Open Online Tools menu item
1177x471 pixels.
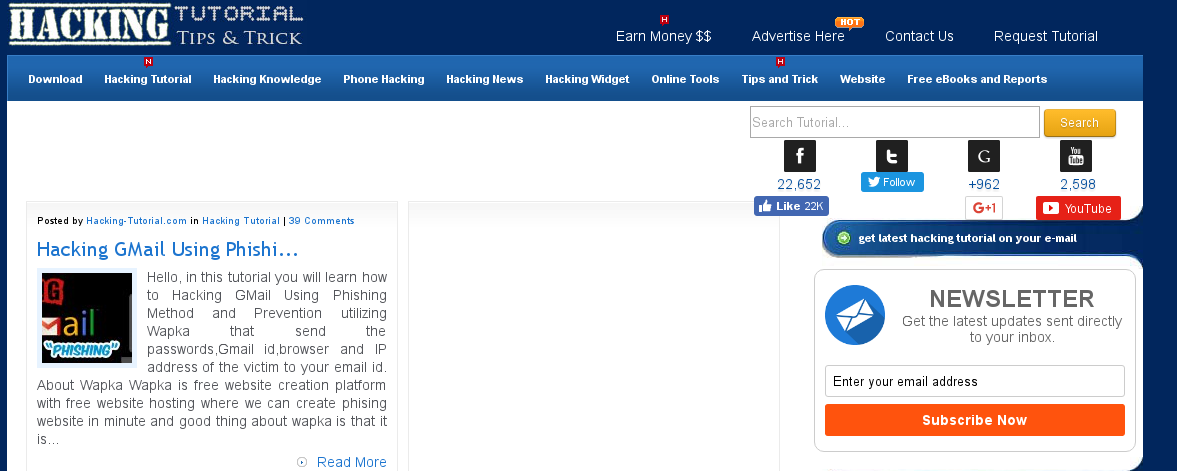[x=685, y=79]
